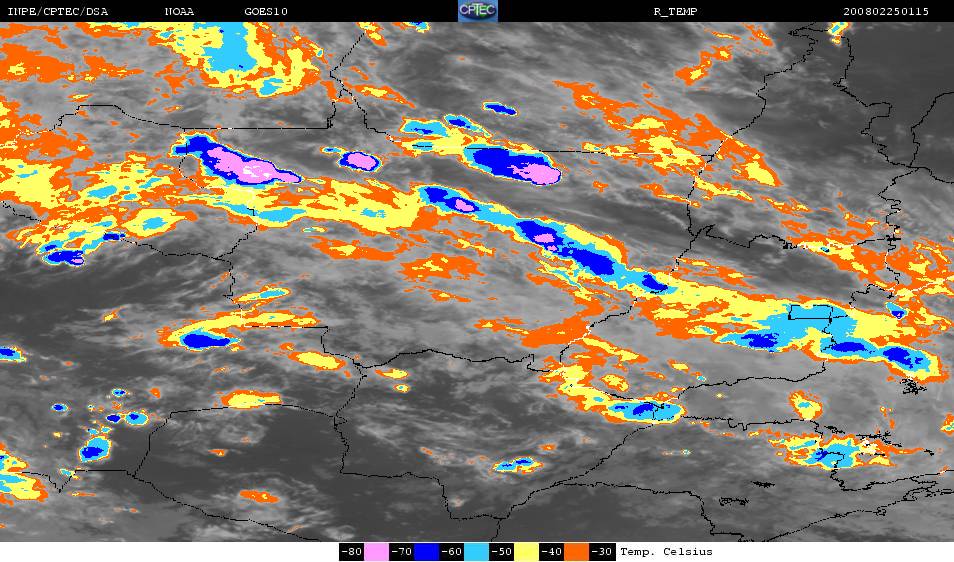This screenshot has width=954, height=562.
Task: Select the R_TEMP product label
Action: coord(675,12)
